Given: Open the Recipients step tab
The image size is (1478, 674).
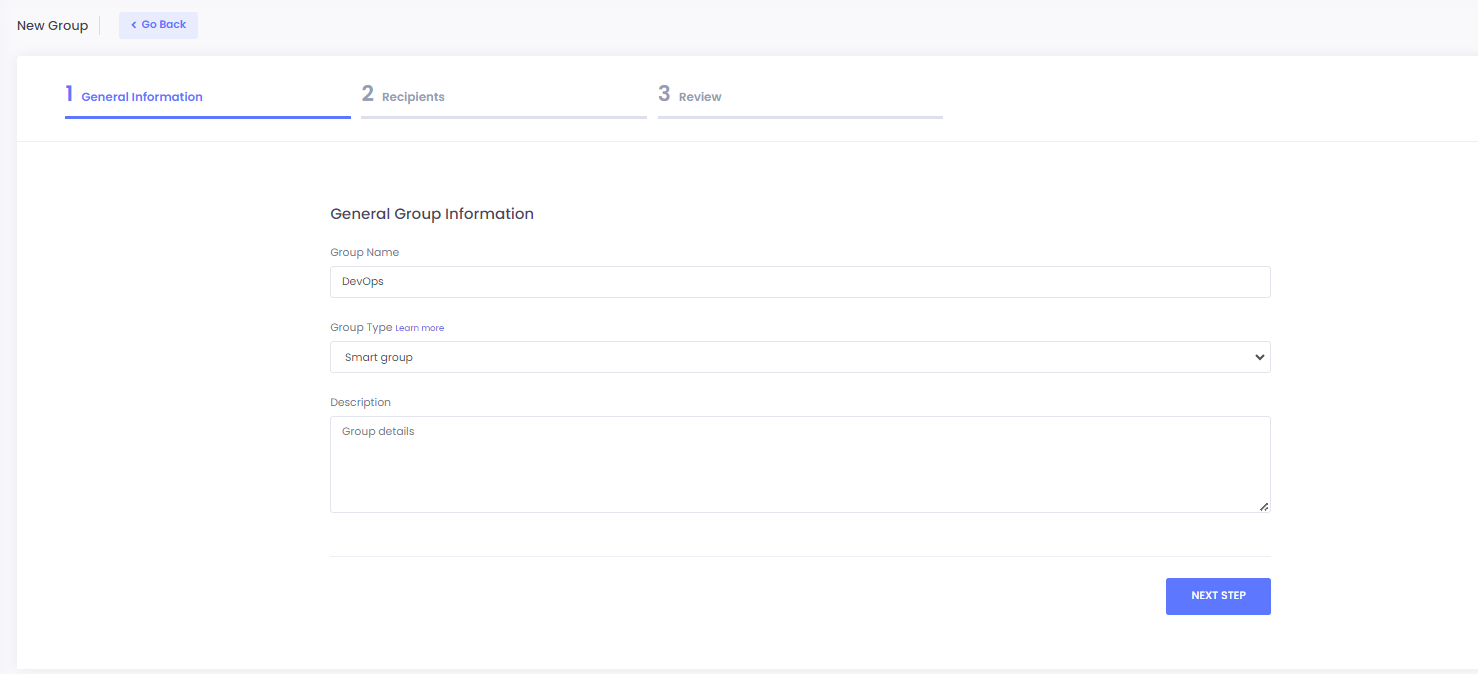Looking at the screenshot, I should point(413,97).
